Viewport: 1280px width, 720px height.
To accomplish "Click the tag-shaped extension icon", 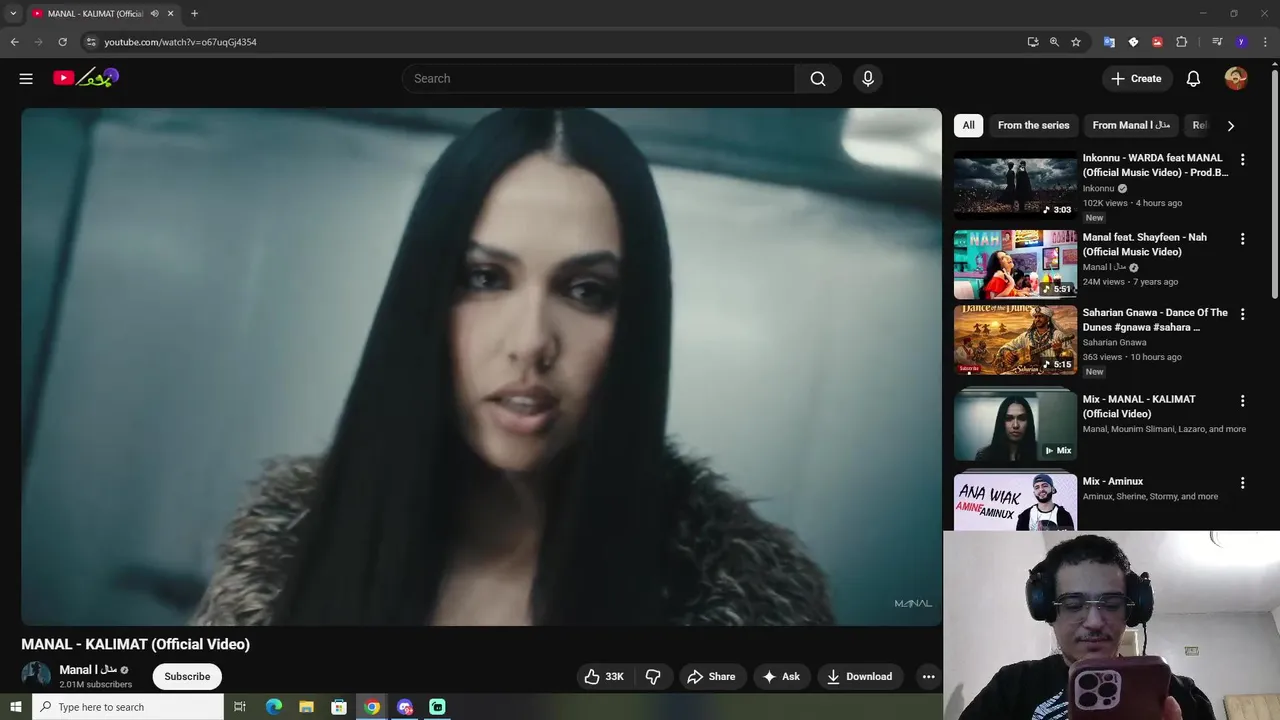I will coord(1133,42).
